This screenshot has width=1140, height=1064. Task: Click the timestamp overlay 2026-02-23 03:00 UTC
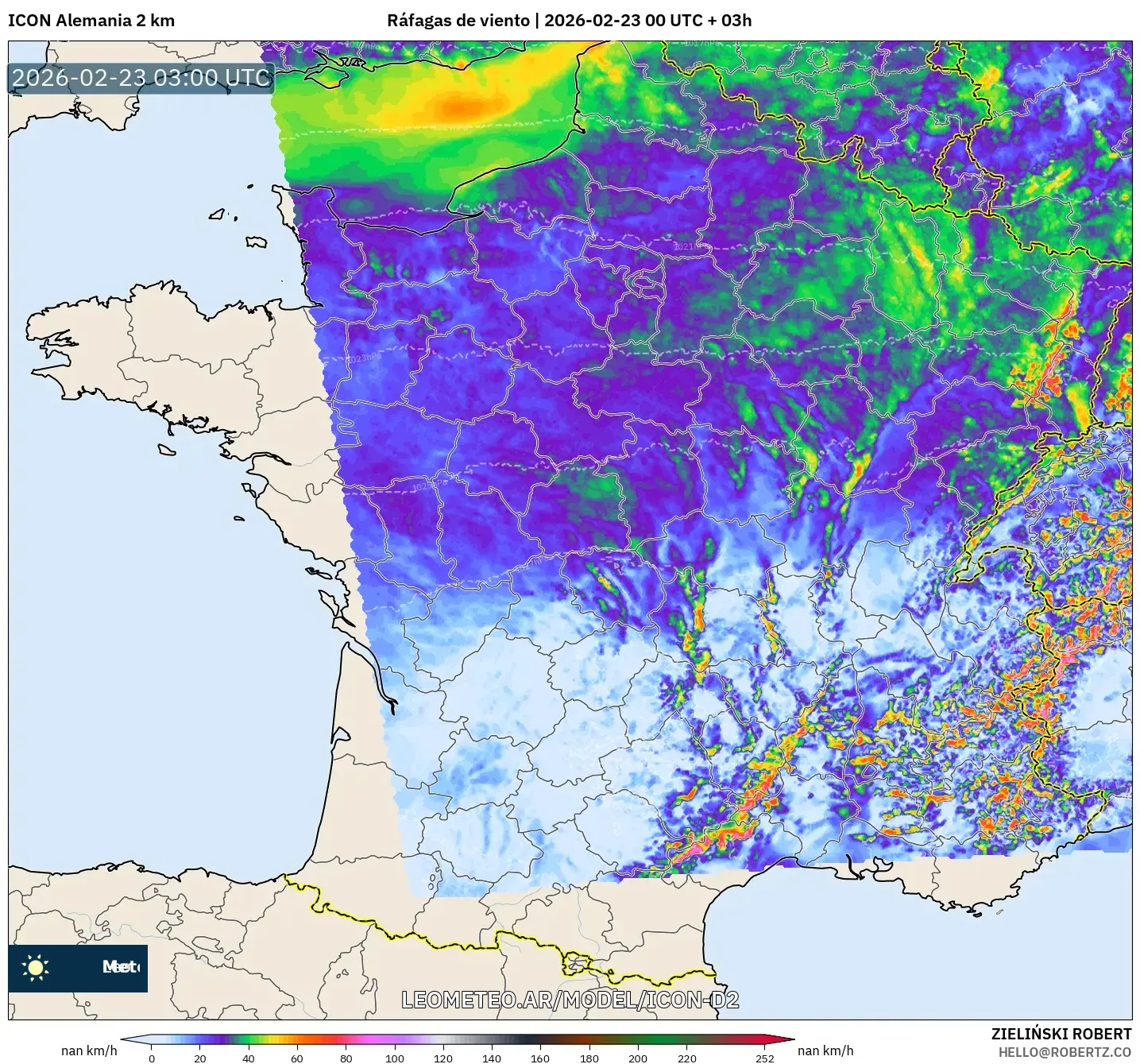pyautogui.click(x=141, y=78)
